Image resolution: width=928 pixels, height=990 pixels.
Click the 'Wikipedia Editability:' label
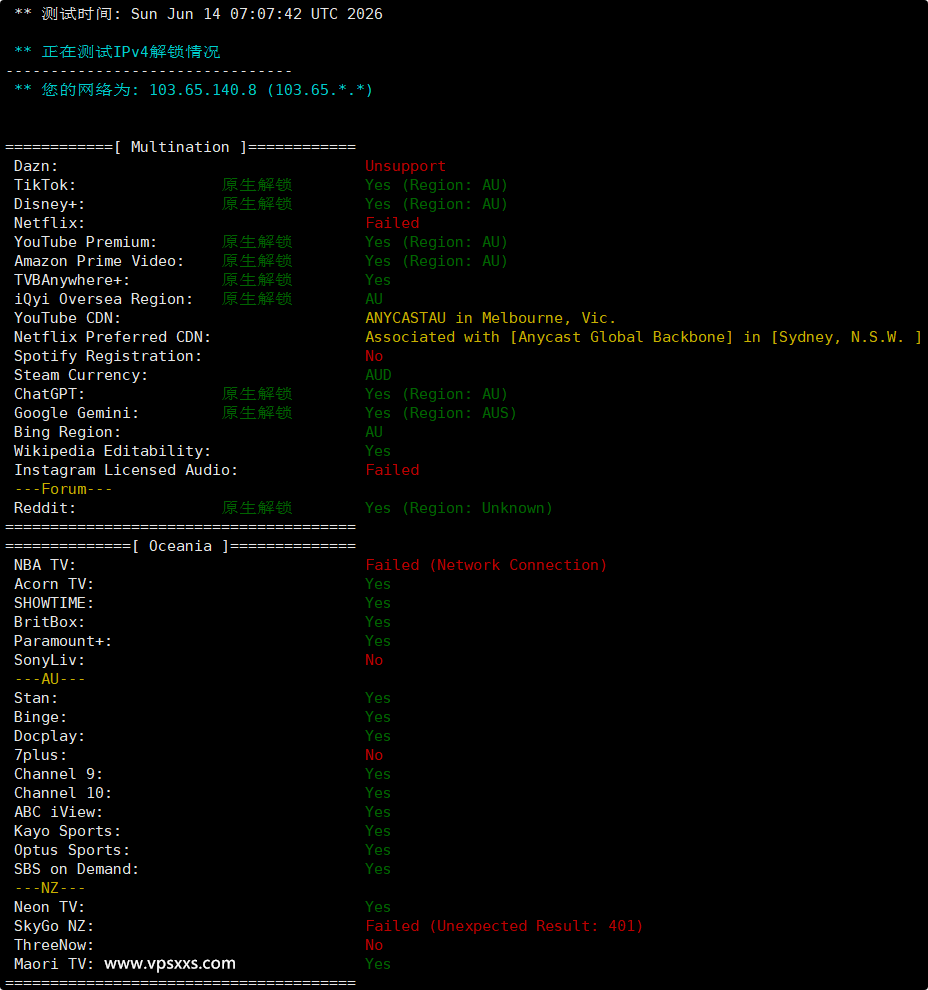point(112,451)
